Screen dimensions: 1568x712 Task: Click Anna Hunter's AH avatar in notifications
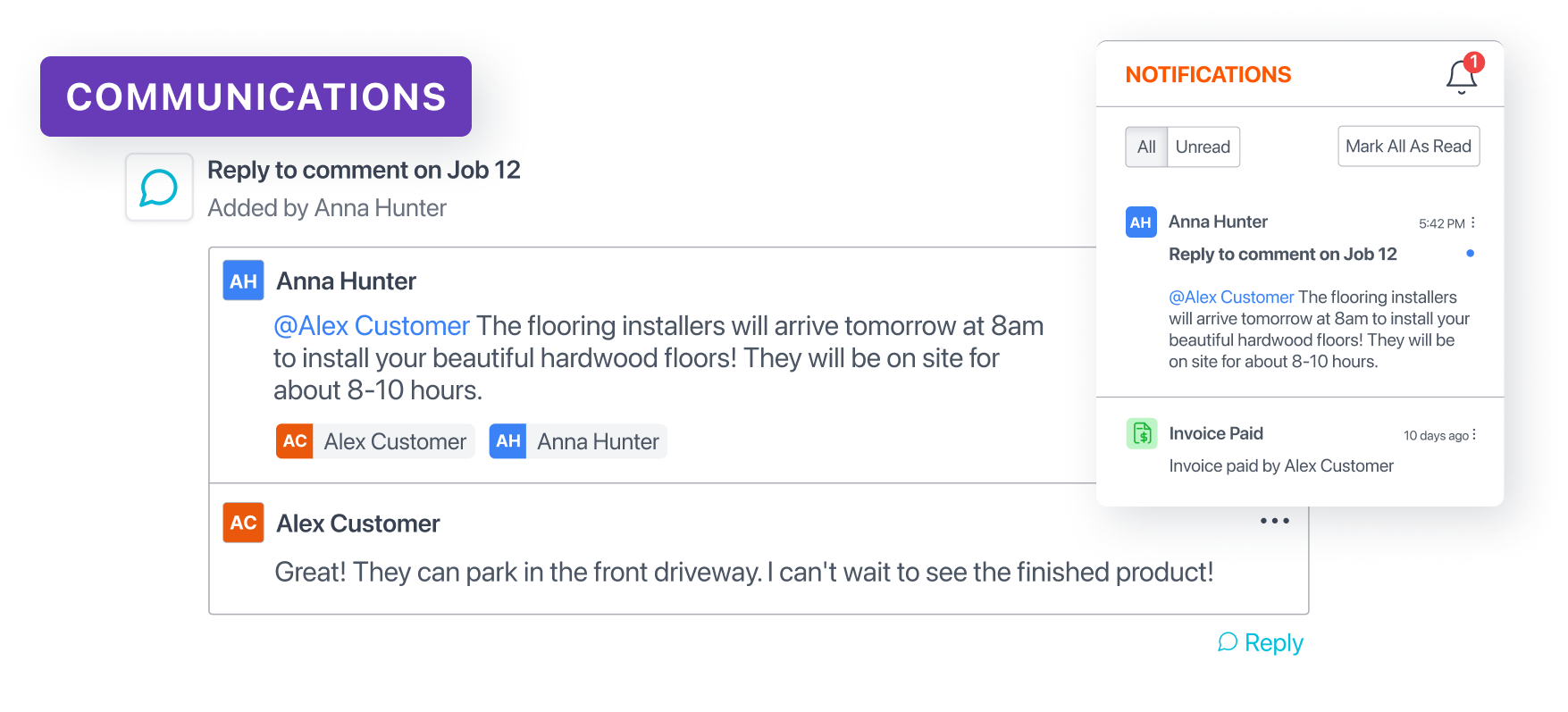(x=1141, y=222)
